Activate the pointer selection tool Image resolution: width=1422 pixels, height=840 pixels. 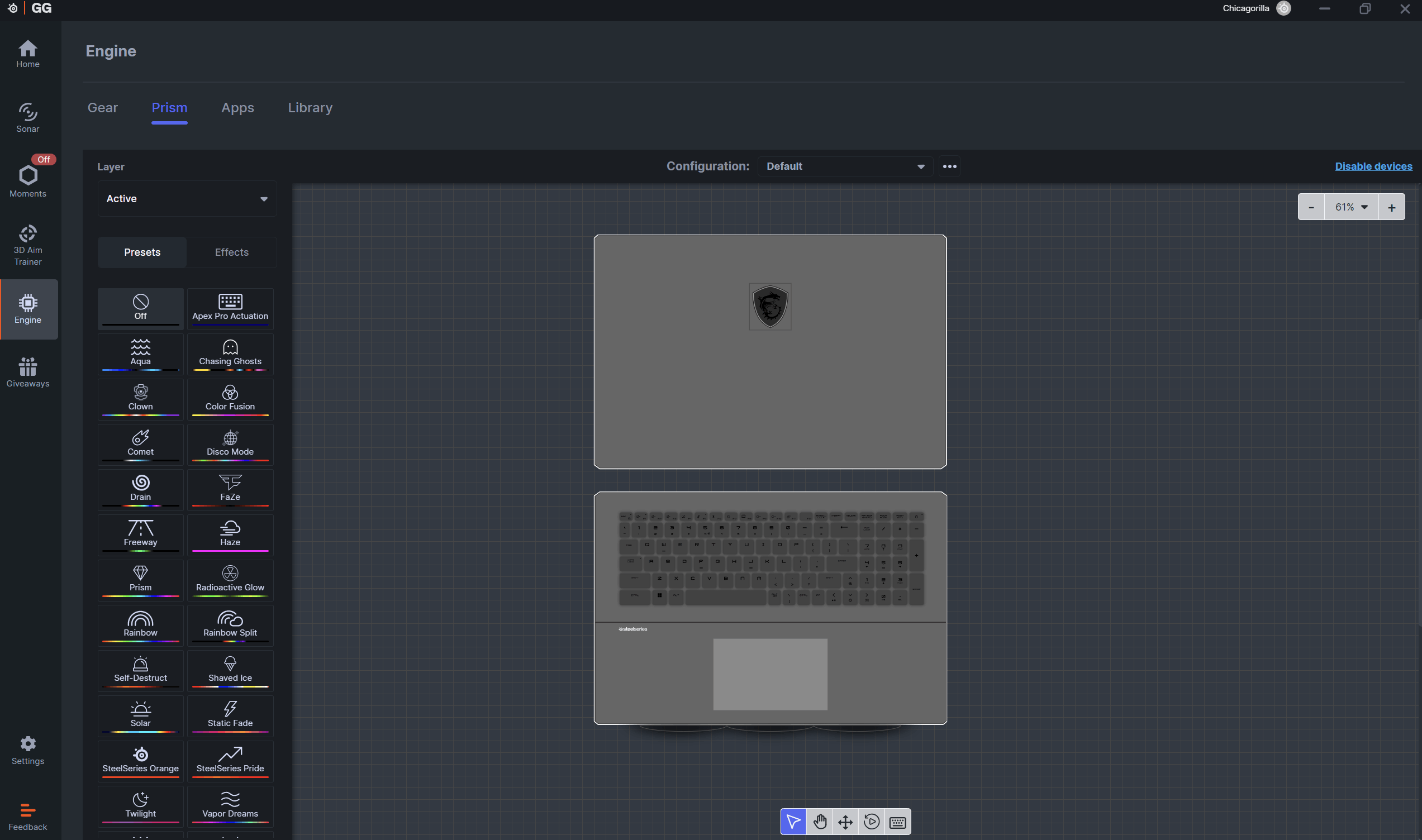tap(793, 822)
